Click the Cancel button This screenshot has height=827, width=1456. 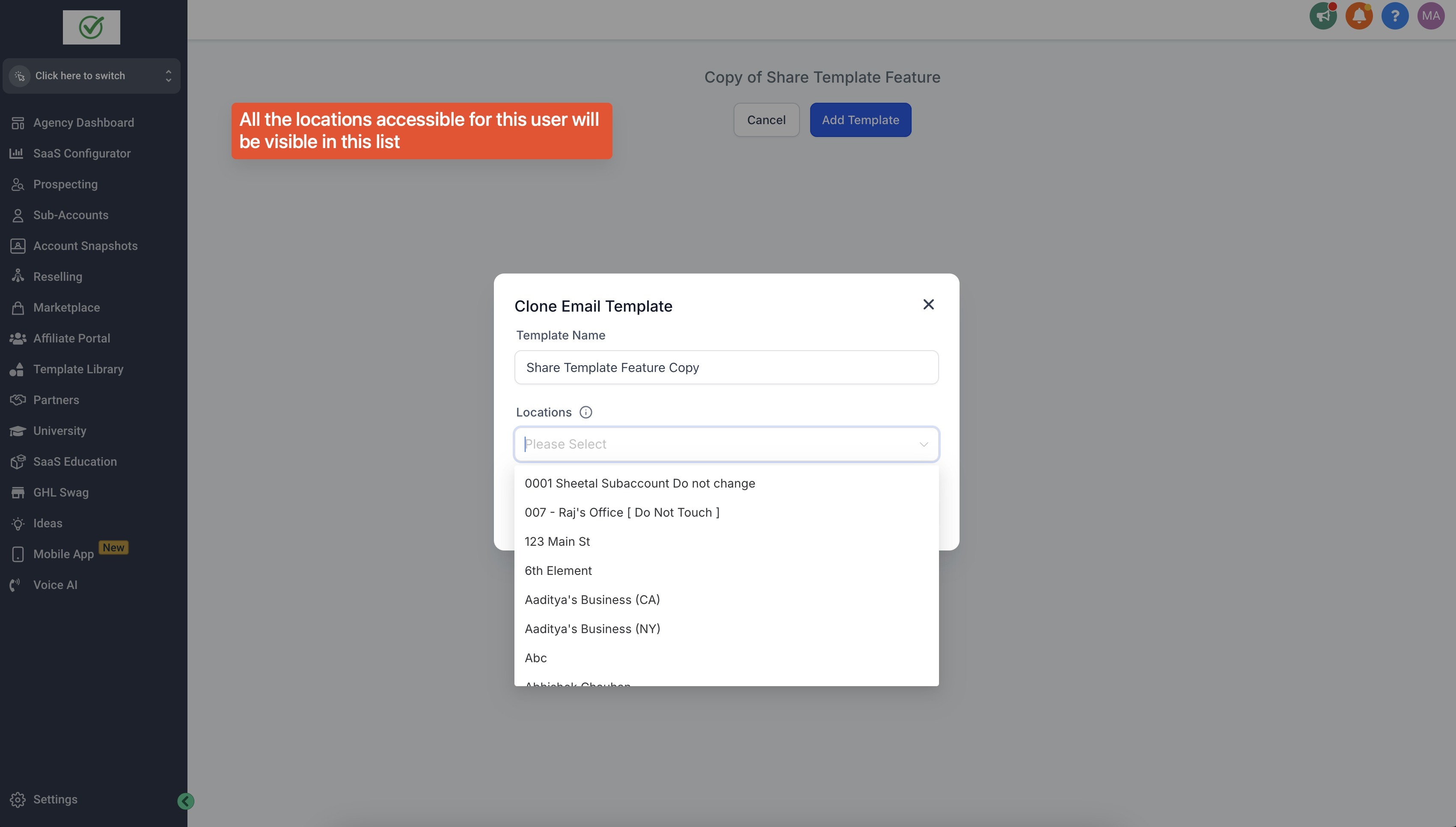pos(766,120)
